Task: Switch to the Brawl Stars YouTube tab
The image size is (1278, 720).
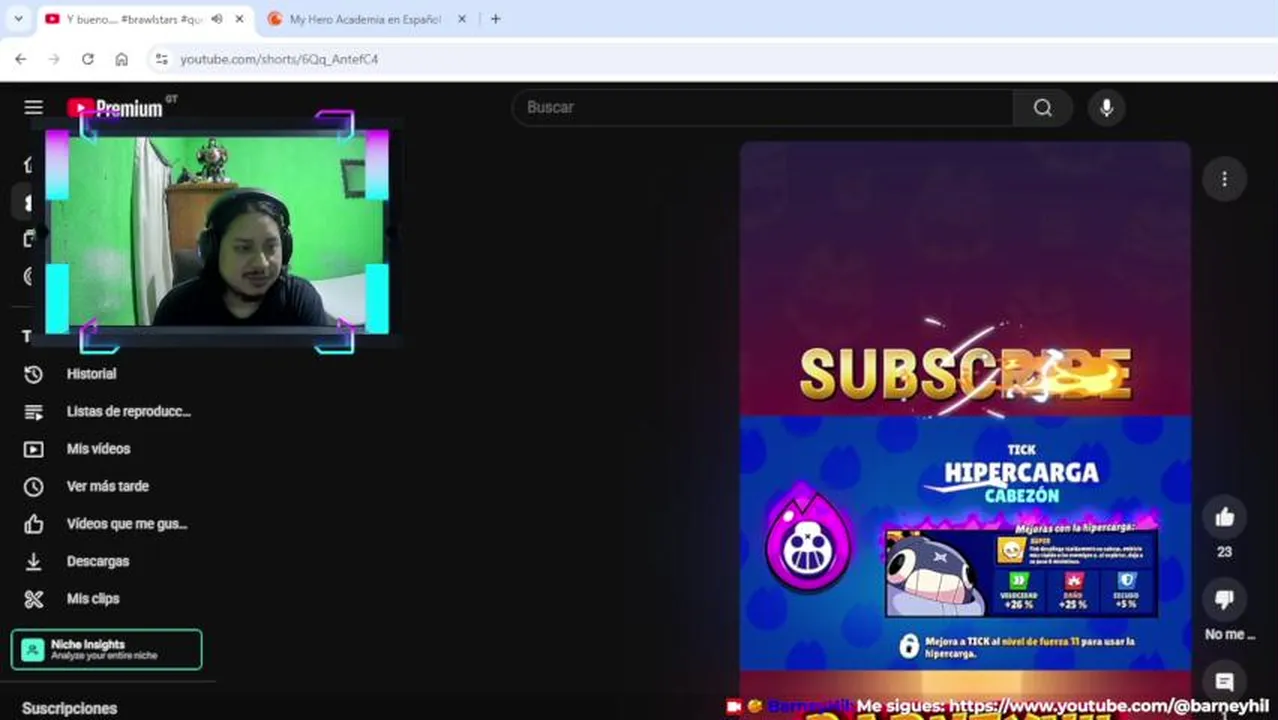Action: pyautogui.click(x=144, y=19)
